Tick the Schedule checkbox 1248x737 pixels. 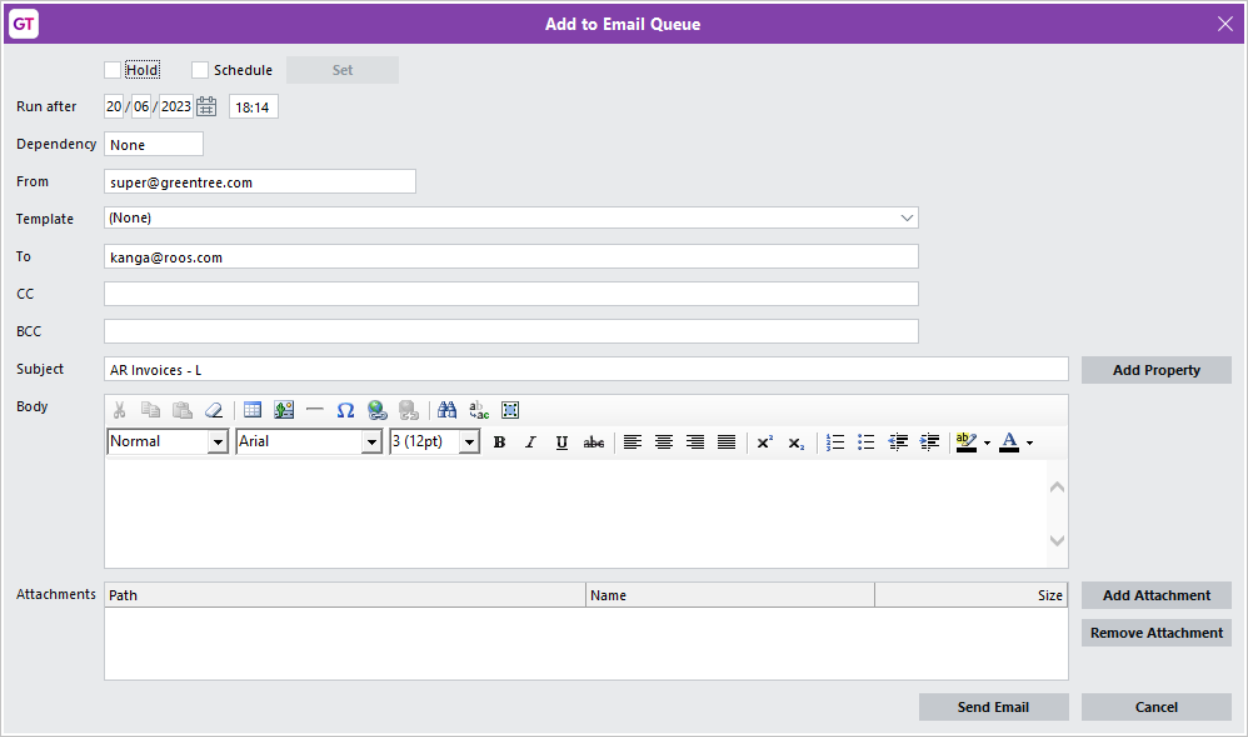[200, 70]
